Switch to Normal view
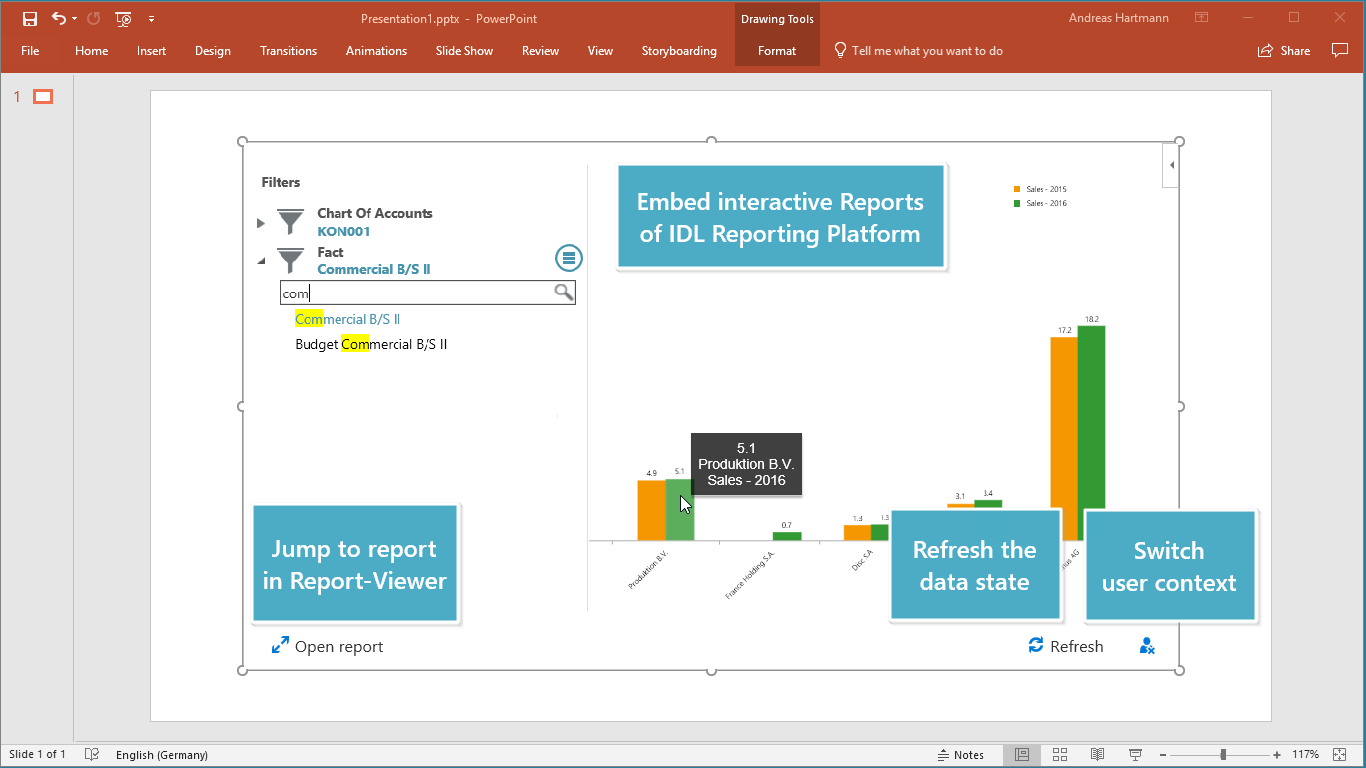 (1022, 755)
